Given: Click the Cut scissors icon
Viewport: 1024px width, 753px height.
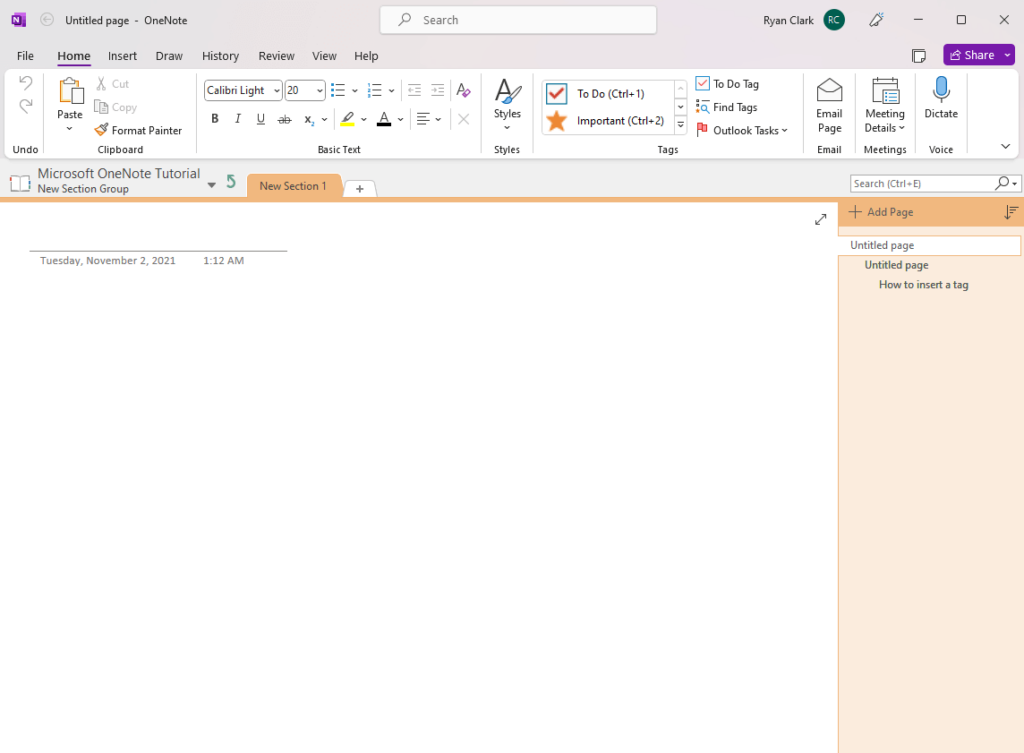Looking at the screenshot, I should [x=101, y=84].
